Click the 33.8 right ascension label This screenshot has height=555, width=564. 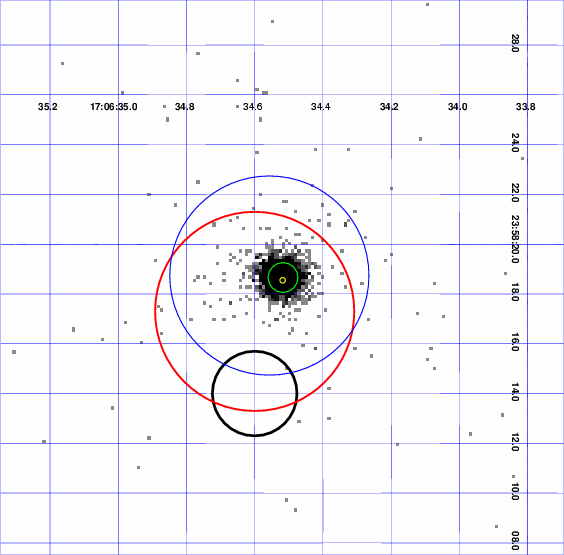pos(526,107)
